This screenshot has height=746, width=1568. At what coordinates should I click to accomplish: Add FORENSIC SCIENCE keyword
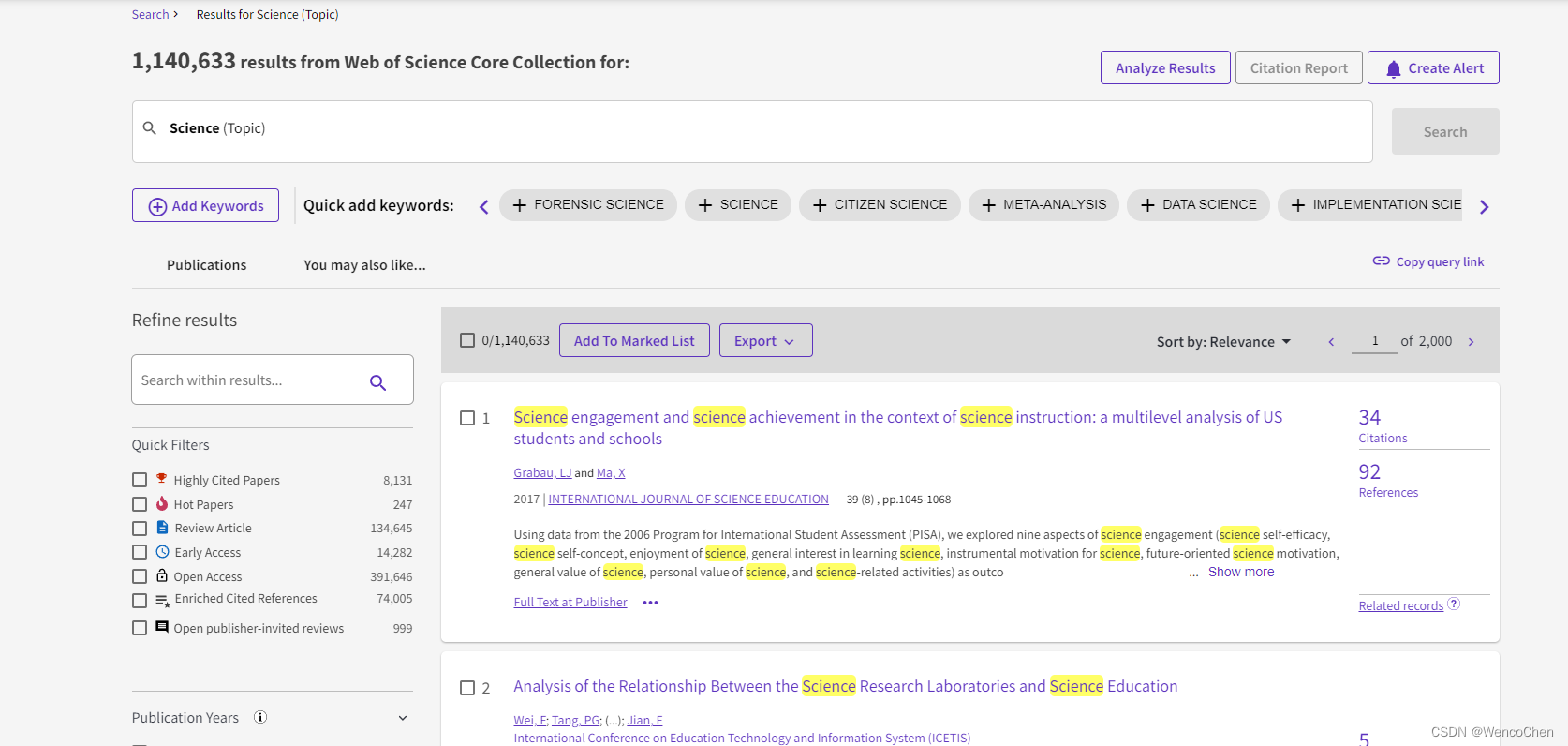click(x=587, y=204)
